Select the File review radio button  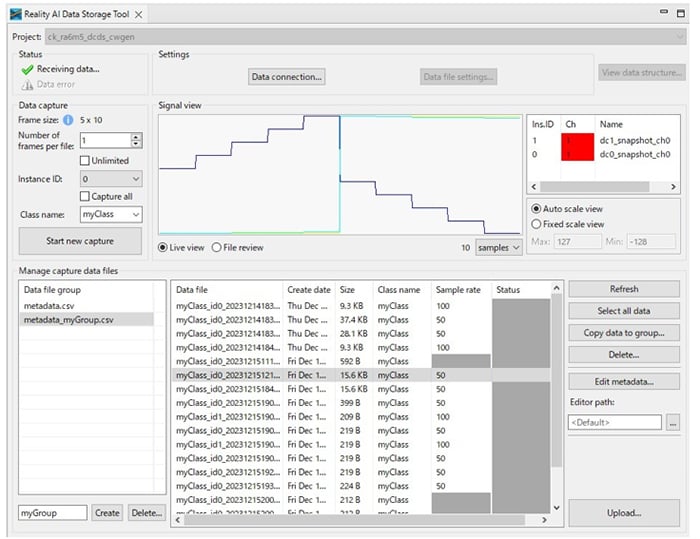[x=217, y=247]
